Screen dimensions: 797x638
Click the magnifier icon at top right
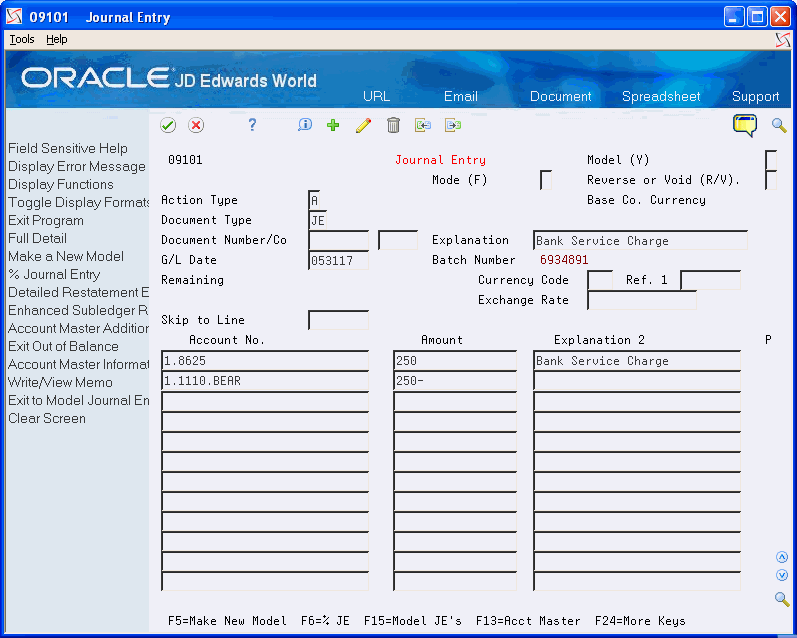[779, 125]
